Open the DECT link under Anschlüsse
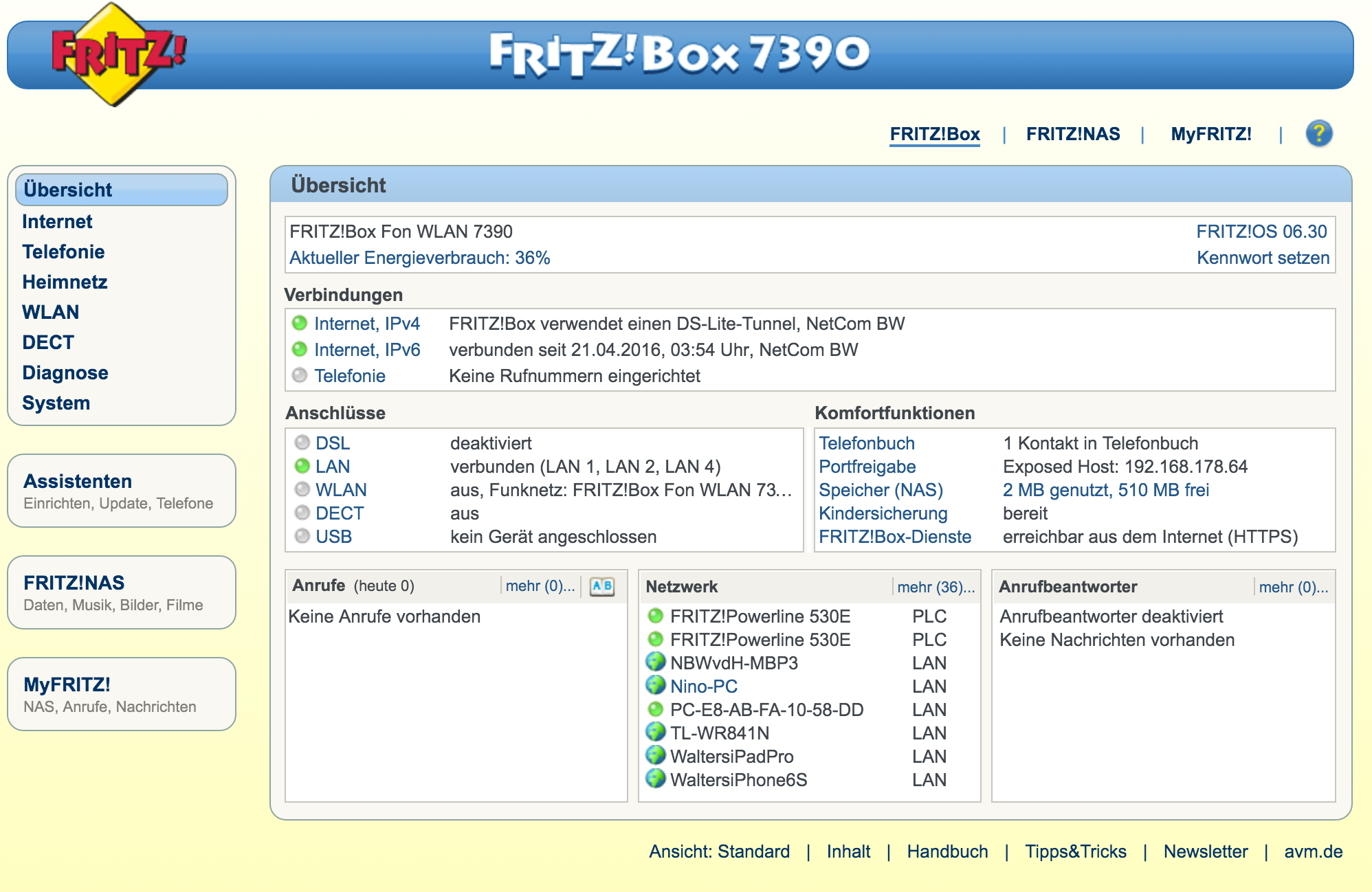Image resolution: width=1372 pixels, height=892 pixels. coord(340,513)
